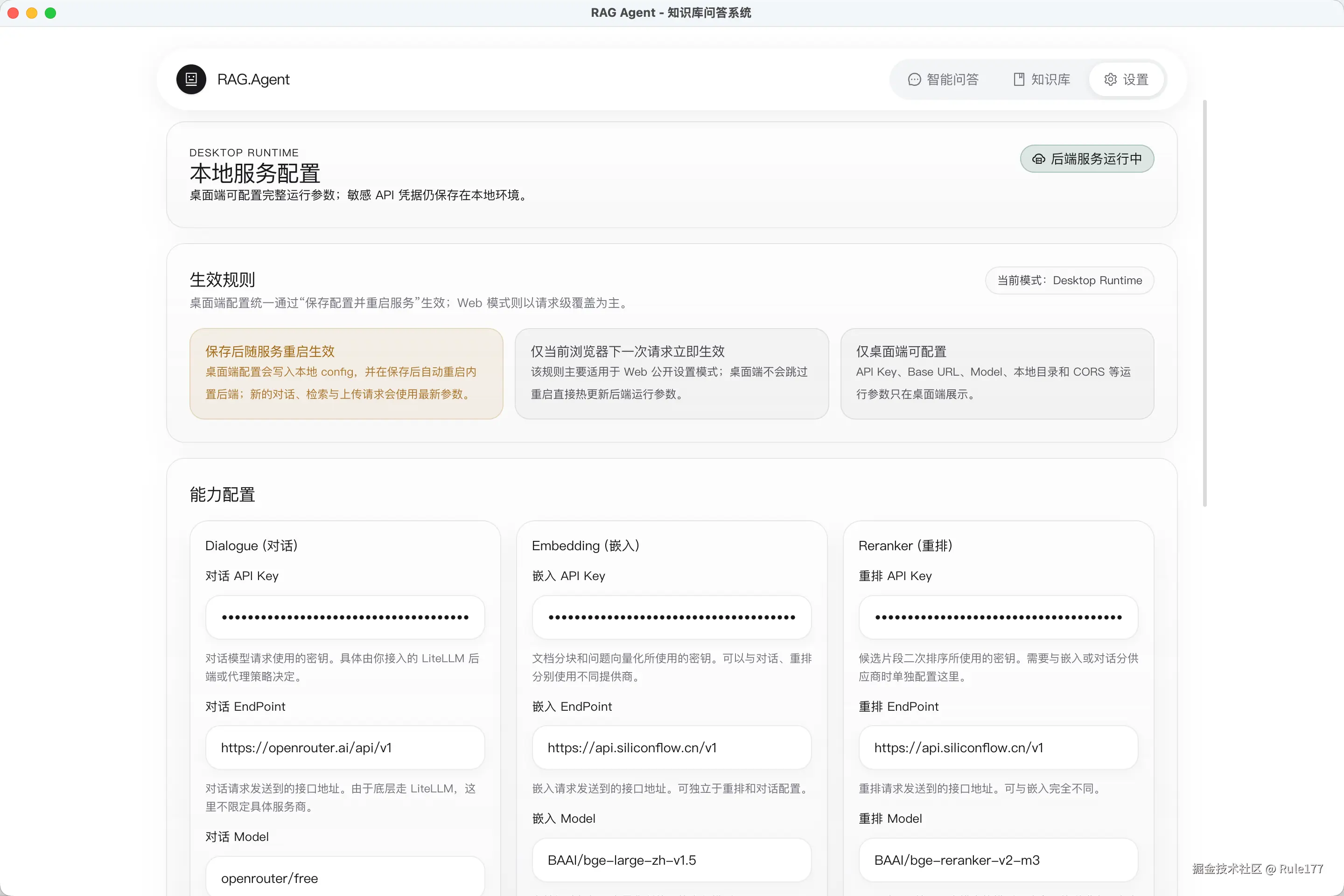
Task: Click the 后端服务运行中 status button
Action: (1087, 159)
